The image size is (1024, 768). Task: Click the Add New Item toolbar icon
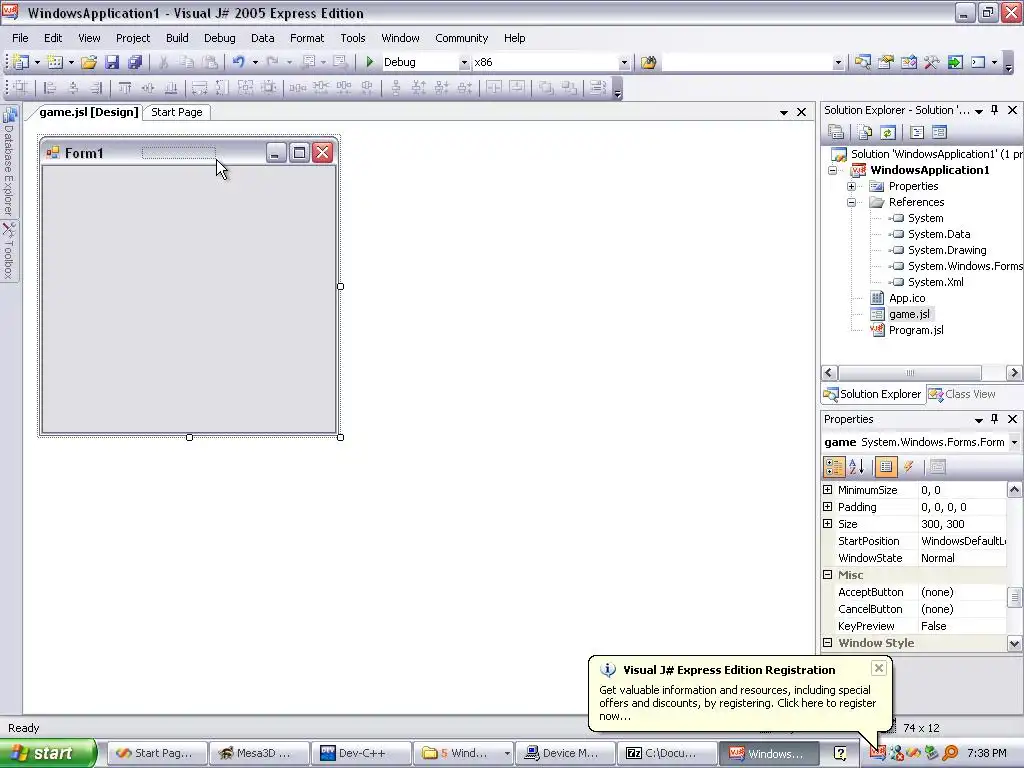click(55, 62)
